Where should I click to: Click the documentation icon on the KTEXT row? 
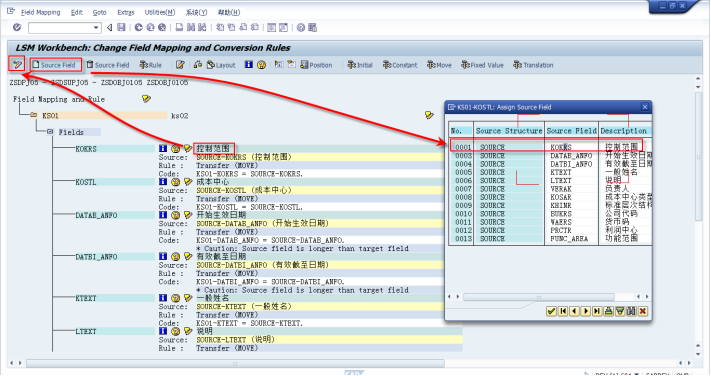175,298
